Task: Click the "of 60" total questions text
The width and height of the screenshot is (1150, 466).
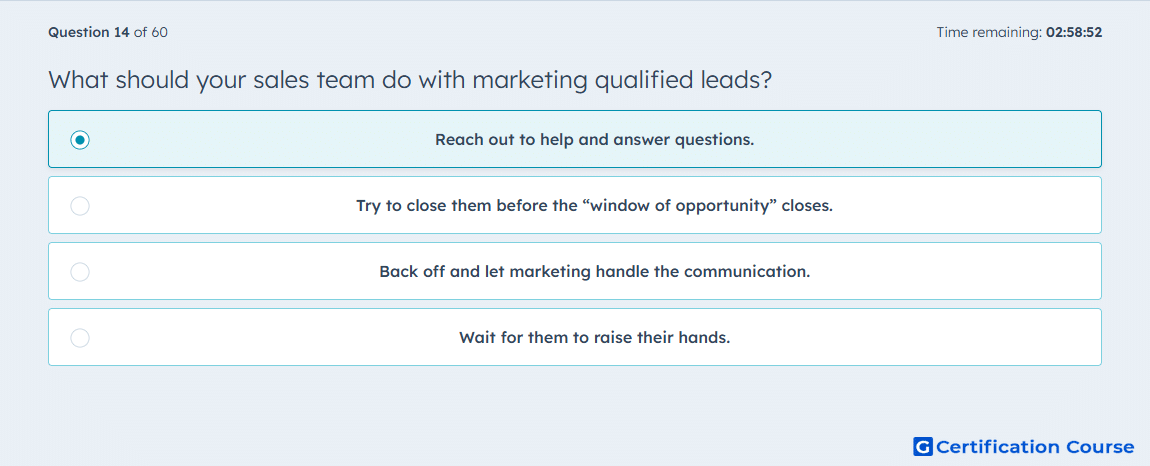Action: point(150,32)
